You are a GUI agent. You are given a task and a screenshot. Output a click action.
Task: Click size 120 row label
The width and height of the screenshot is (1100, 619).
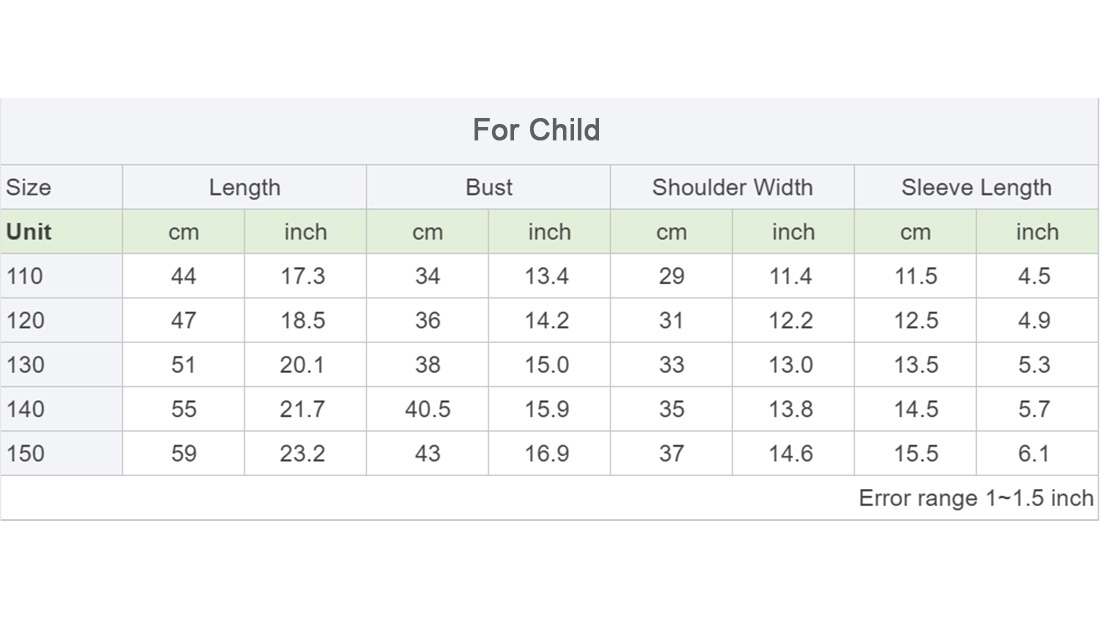[x=25, y=320]
